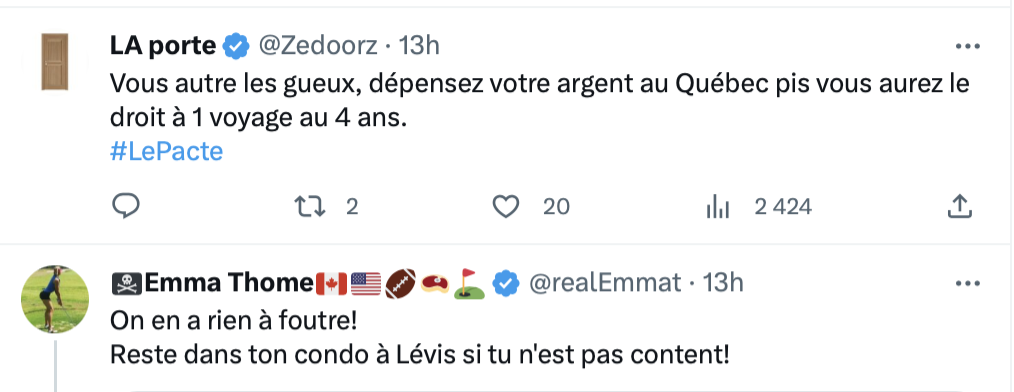Click the verified badge beside Emma Thome
The image size is (1014, 392).
coord(506,283)
